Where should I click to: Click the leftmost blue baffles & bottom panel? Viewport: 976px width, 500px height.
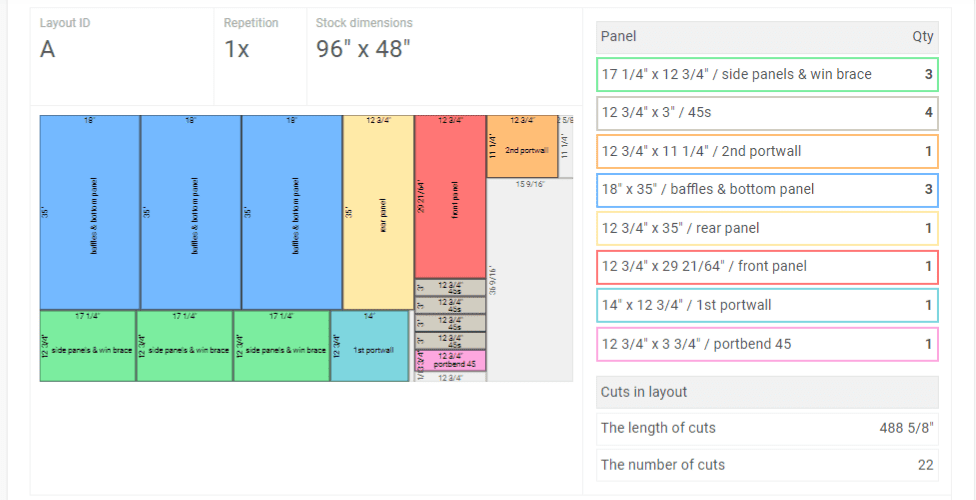point(90,212)
